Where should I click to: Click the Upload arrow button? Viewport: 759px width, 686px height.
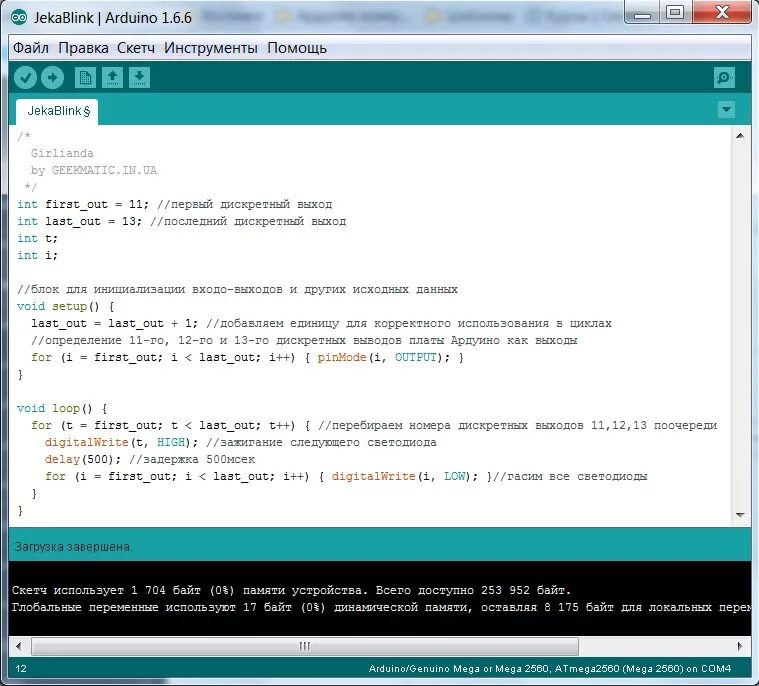[52, 77]
